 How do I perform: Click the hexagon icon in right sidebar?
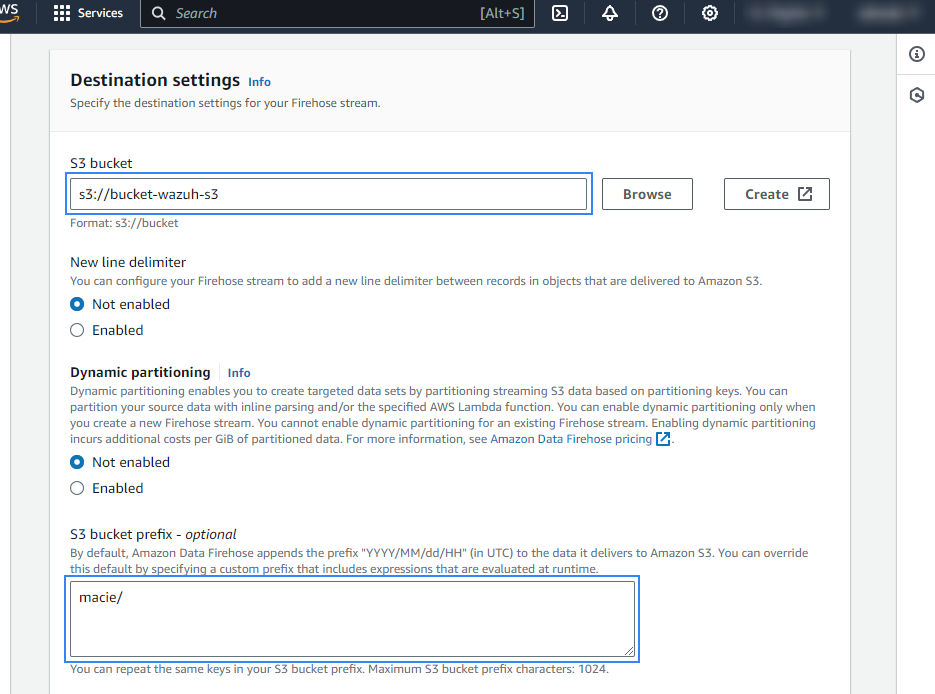[916, 96]
